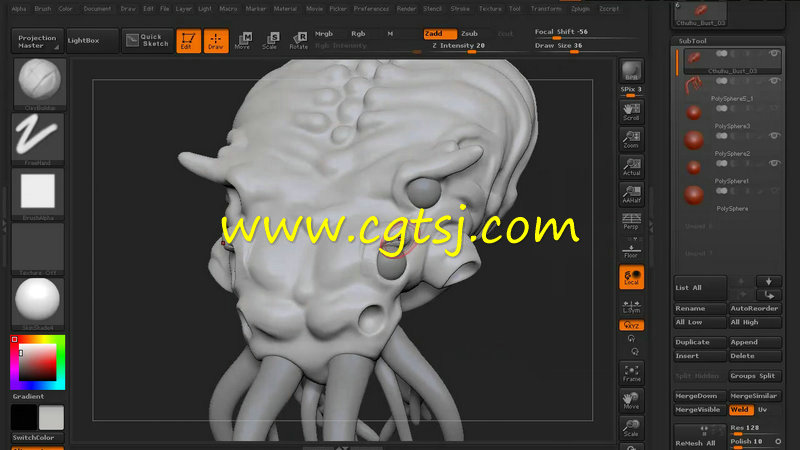
Task: Toggle Local transformations button
Action: pyautogui.click(x=631, y=277)
